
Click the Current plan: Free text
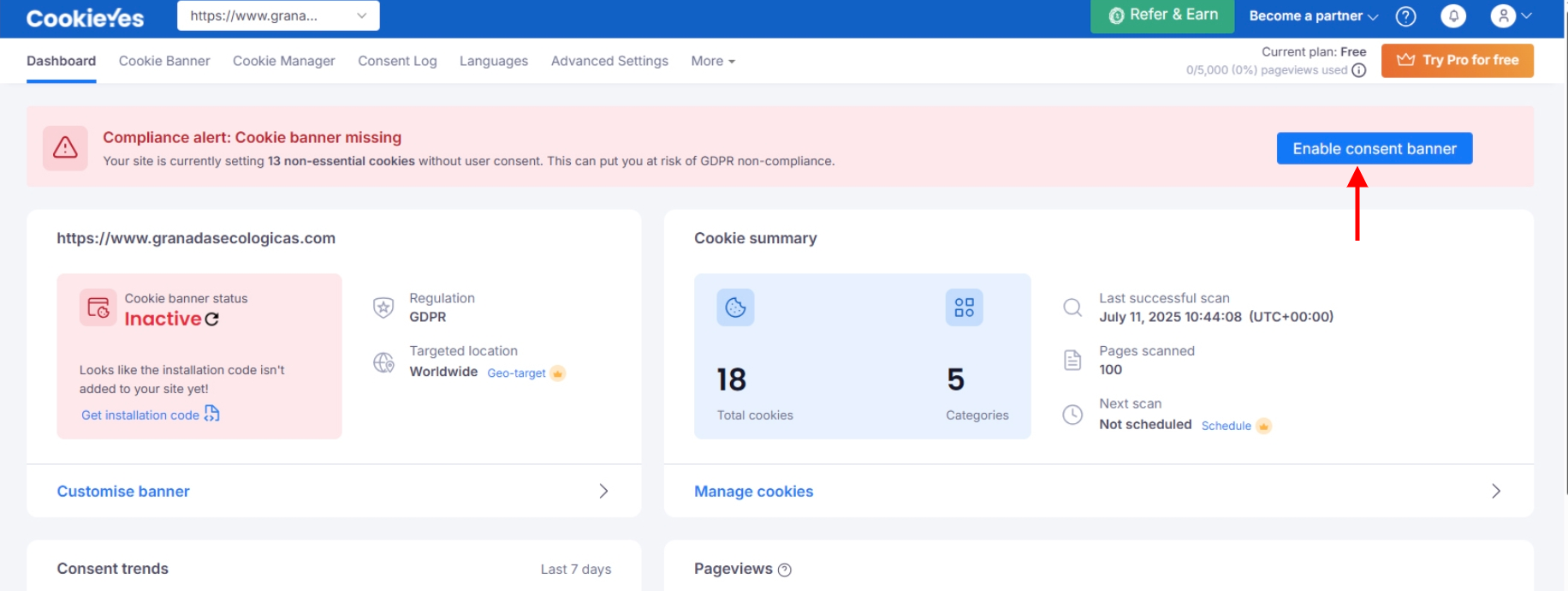coord(1314,52)
